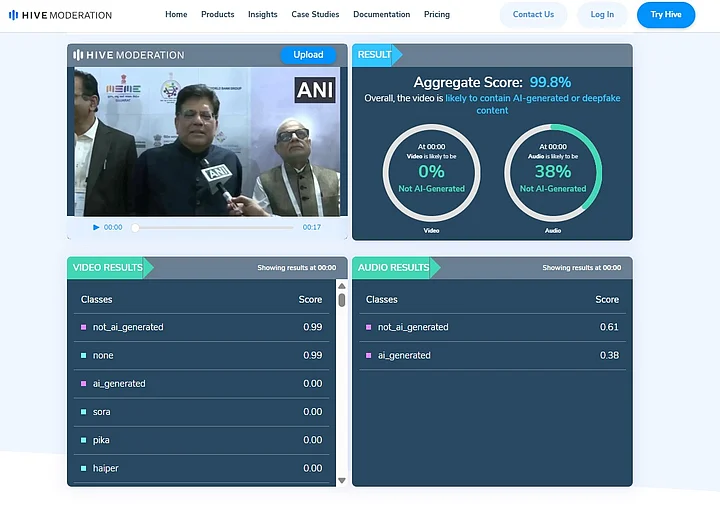Viewport: 720px width, 526px height.
Task: Click the Hive Moderation logo
Action: [x=60, y=15]
